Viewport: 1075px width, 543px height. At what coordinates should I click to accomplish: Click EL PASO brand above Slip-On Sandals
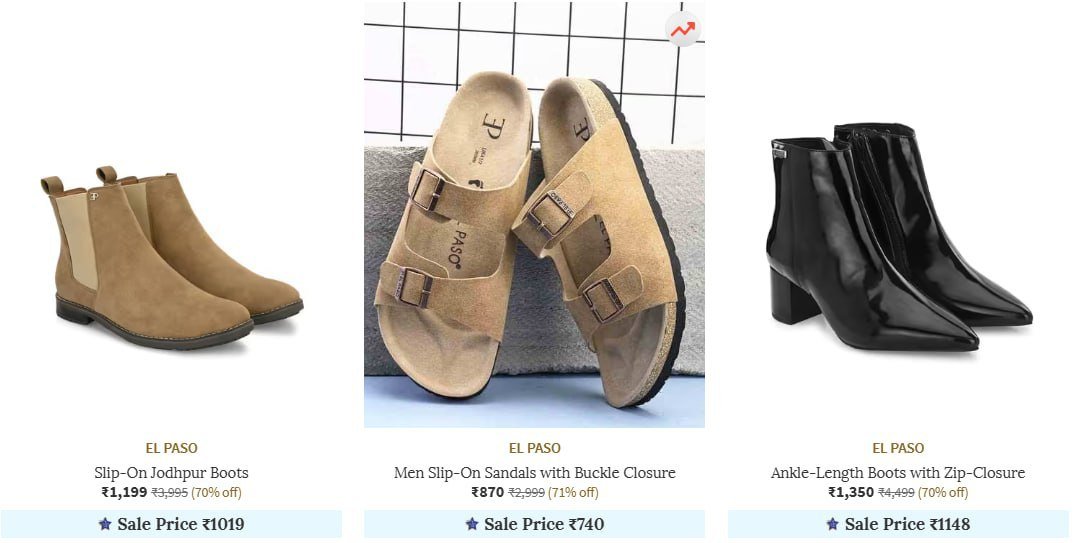pos(535,448)
